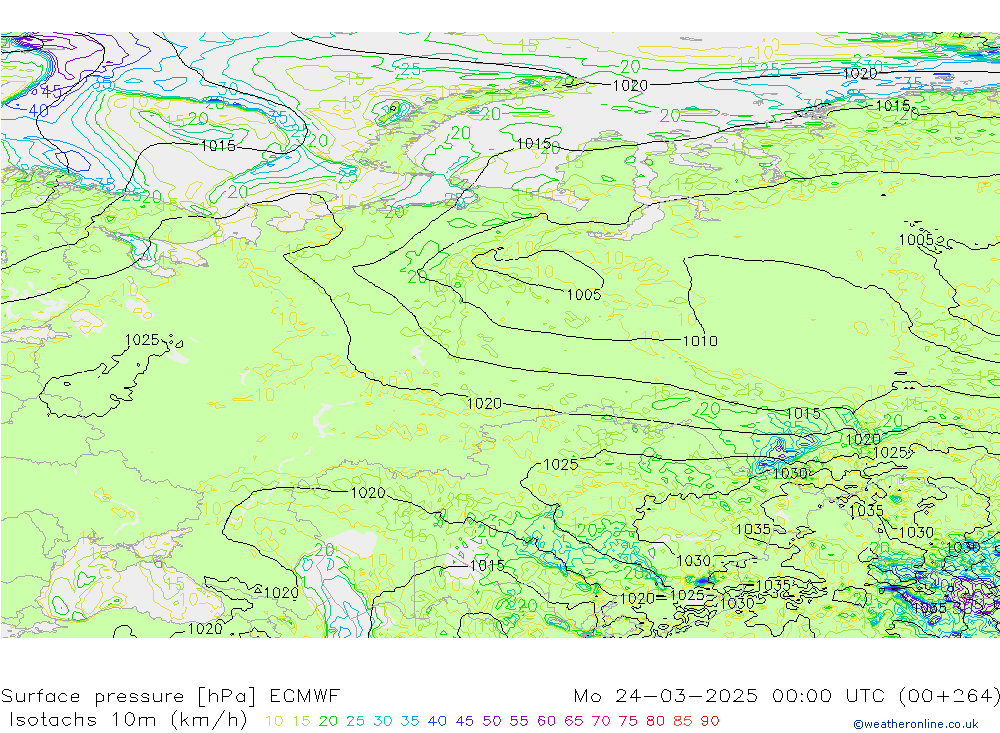Select the '60' isotach legend value
Viewport: 1000px width, 733px height.
point(547,721)
